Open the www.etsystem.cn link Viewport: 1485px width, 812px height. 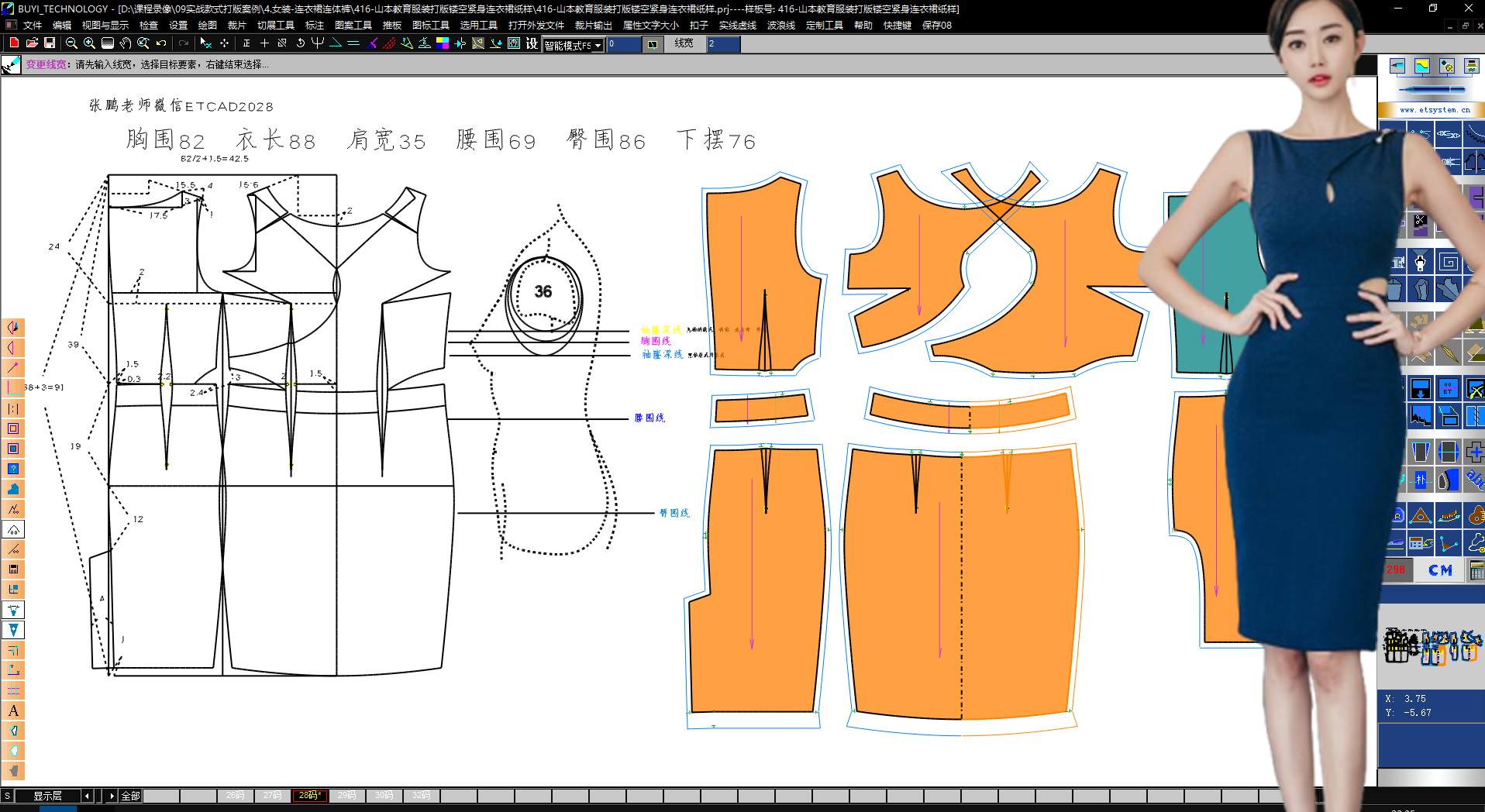1435,110
